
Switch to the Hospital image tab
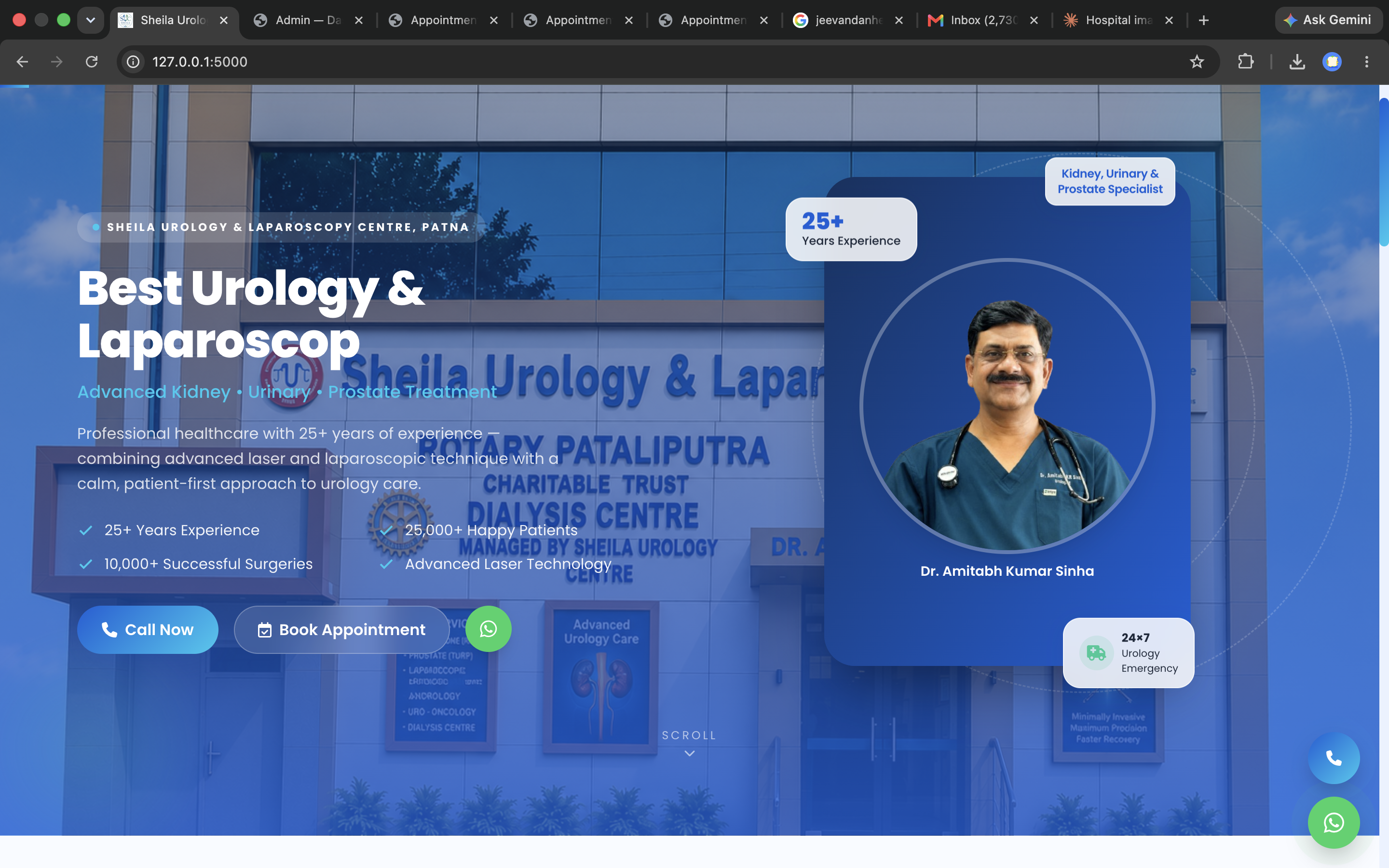point(1118,20)
